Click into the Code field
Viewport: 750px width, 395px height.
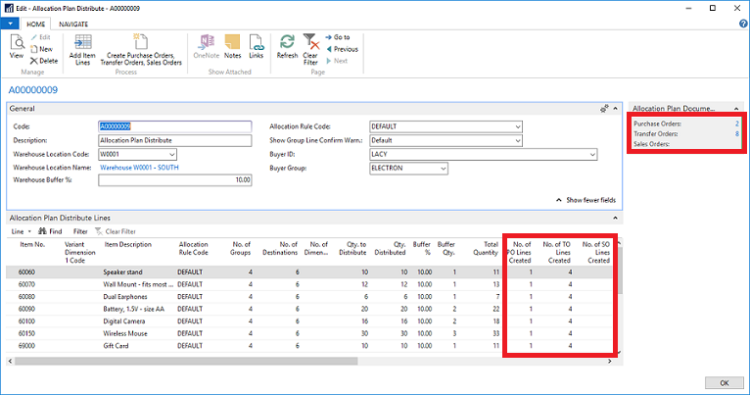[x=175, y=127]
